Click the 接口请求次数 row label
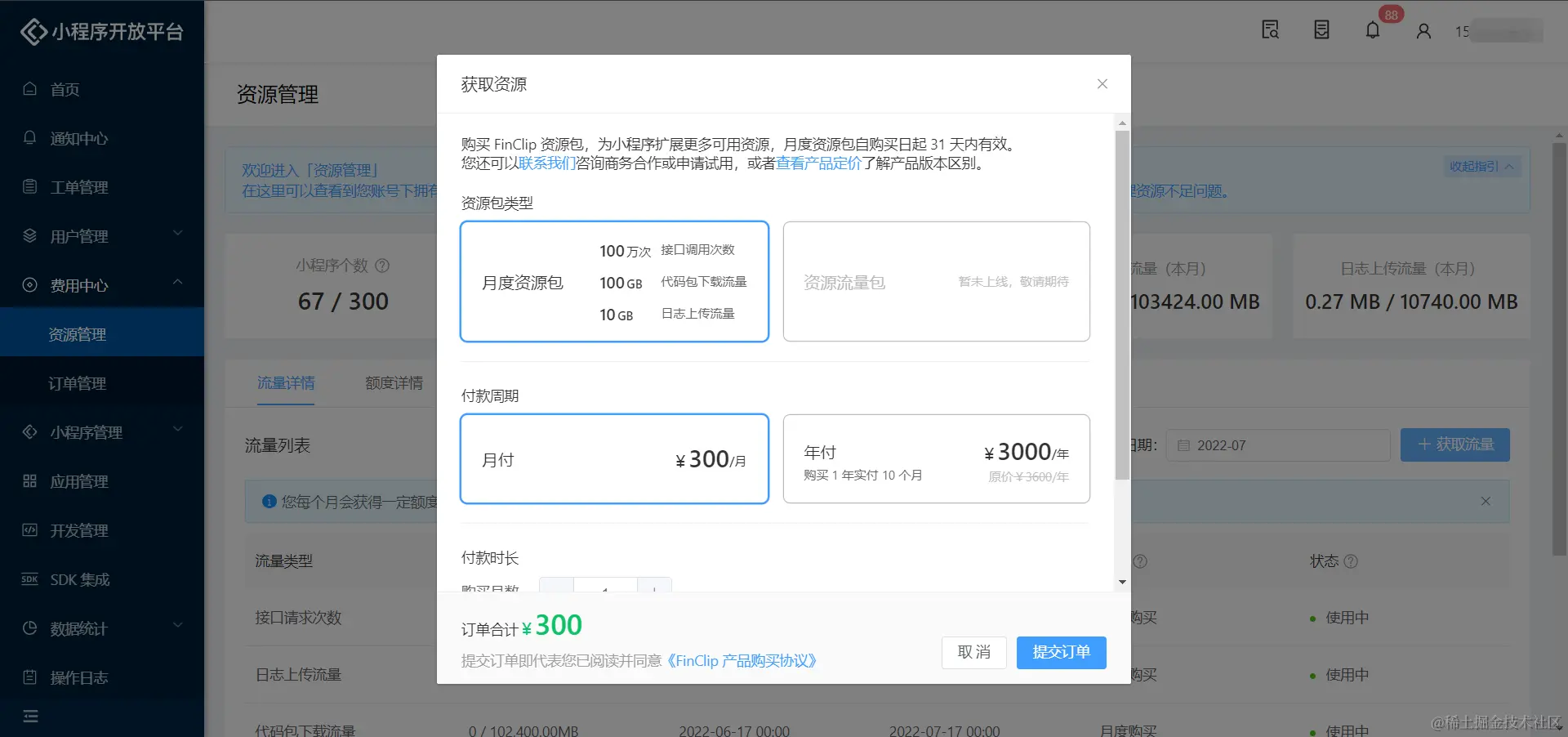Screen dimensions: 1568x737 298,618
